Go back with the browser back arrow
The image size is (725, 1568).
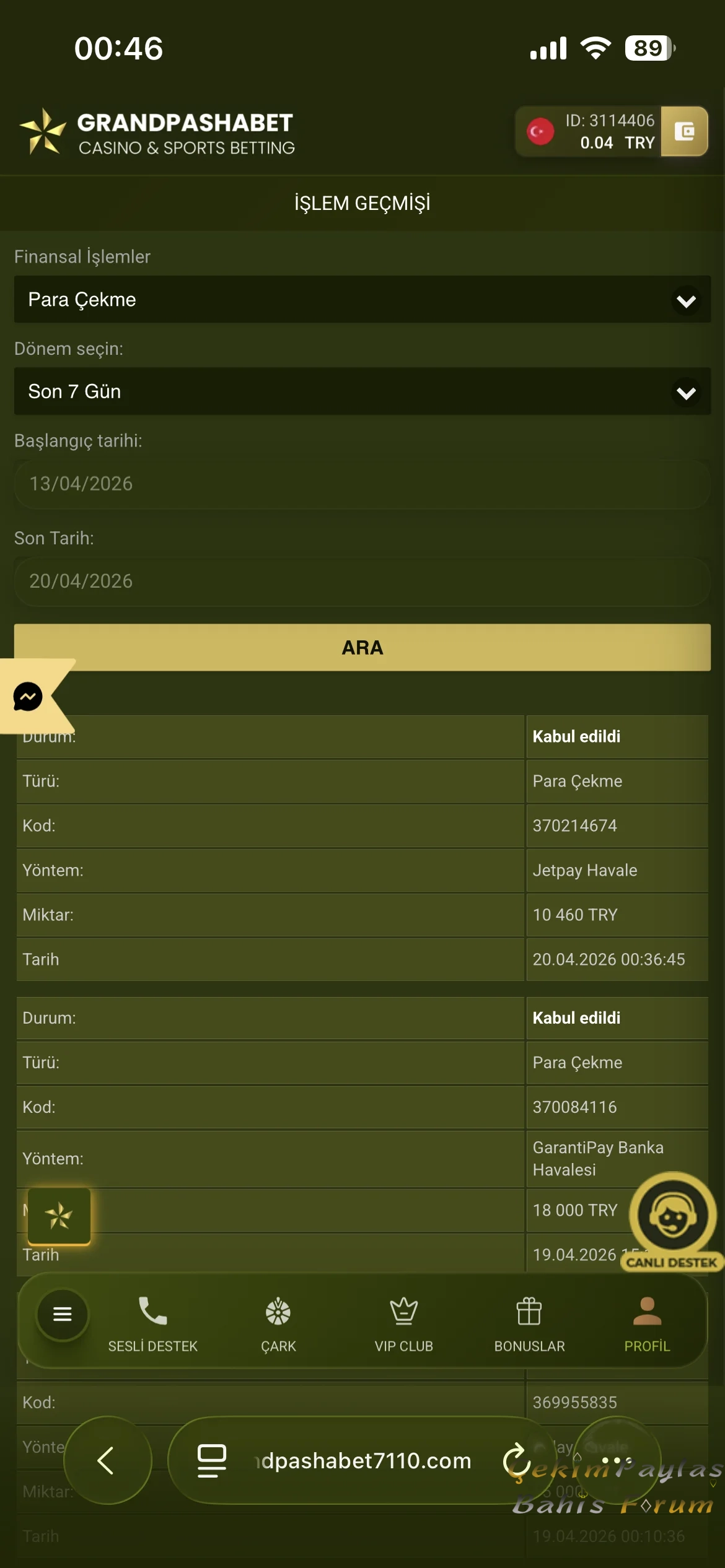(x=107, y=1460)
